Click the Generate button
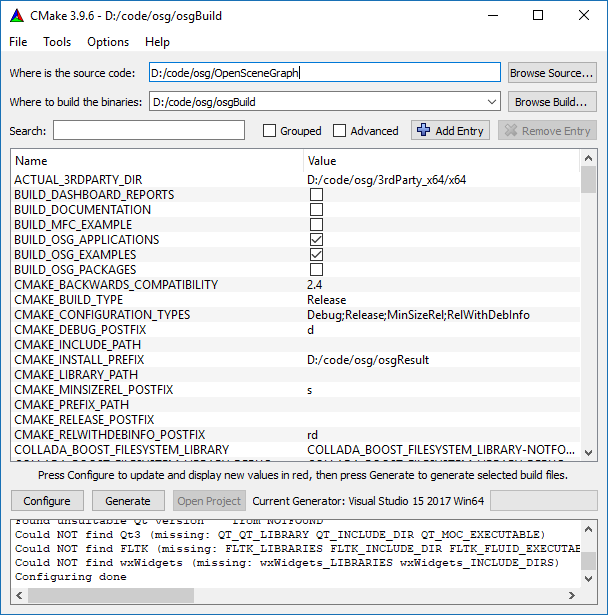The image size is (608, 615). 128,501
